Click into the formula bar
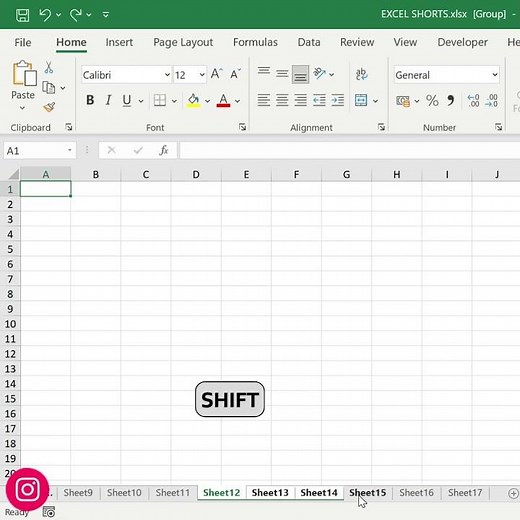The height and width of the screenshot is (520, 520). [350, 150]
